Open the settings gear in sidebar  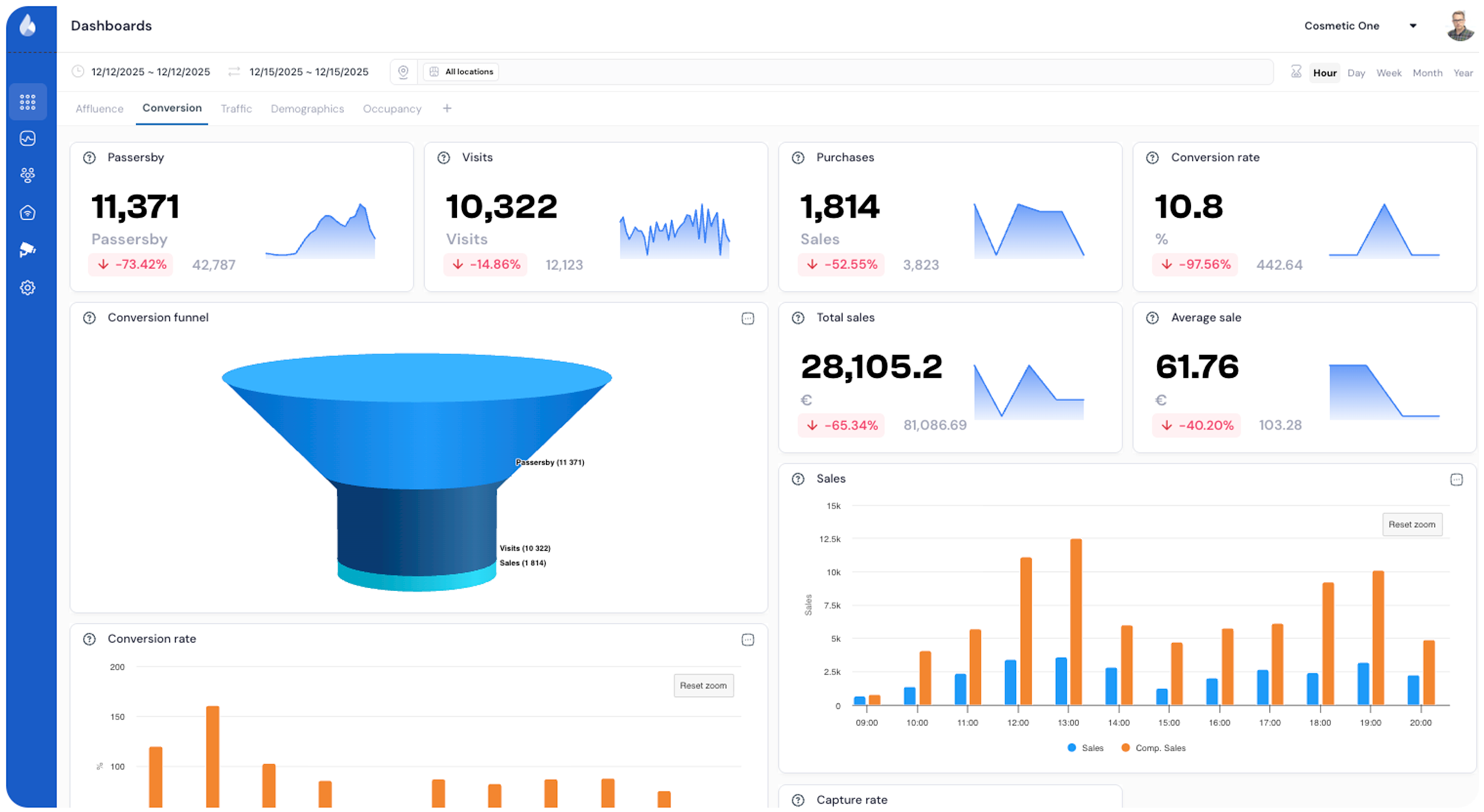pos(27,287)
